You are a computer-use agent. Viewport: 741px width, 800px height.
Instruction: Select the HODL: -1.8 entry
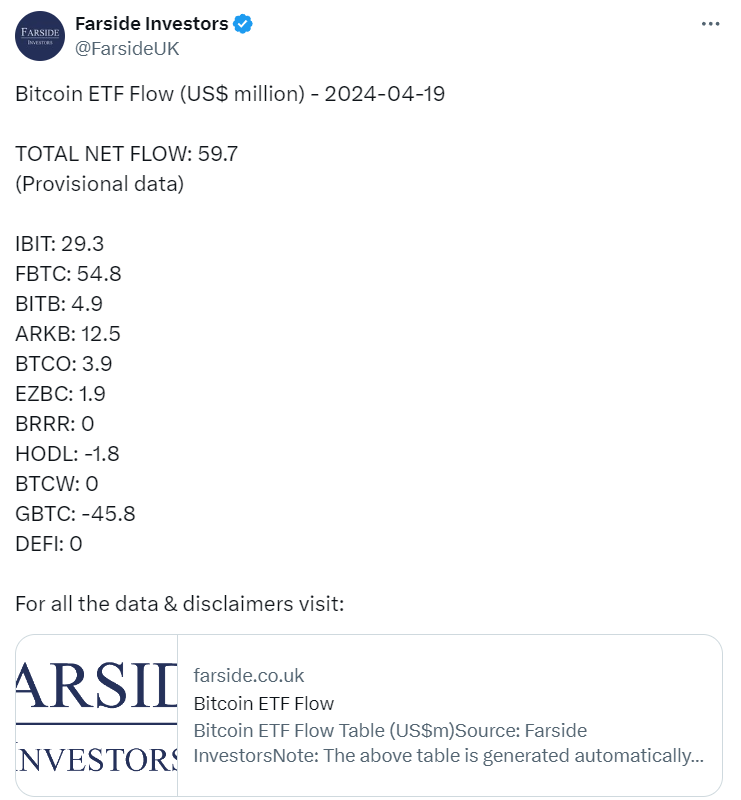pyautogui.click(x=67, y=454)
